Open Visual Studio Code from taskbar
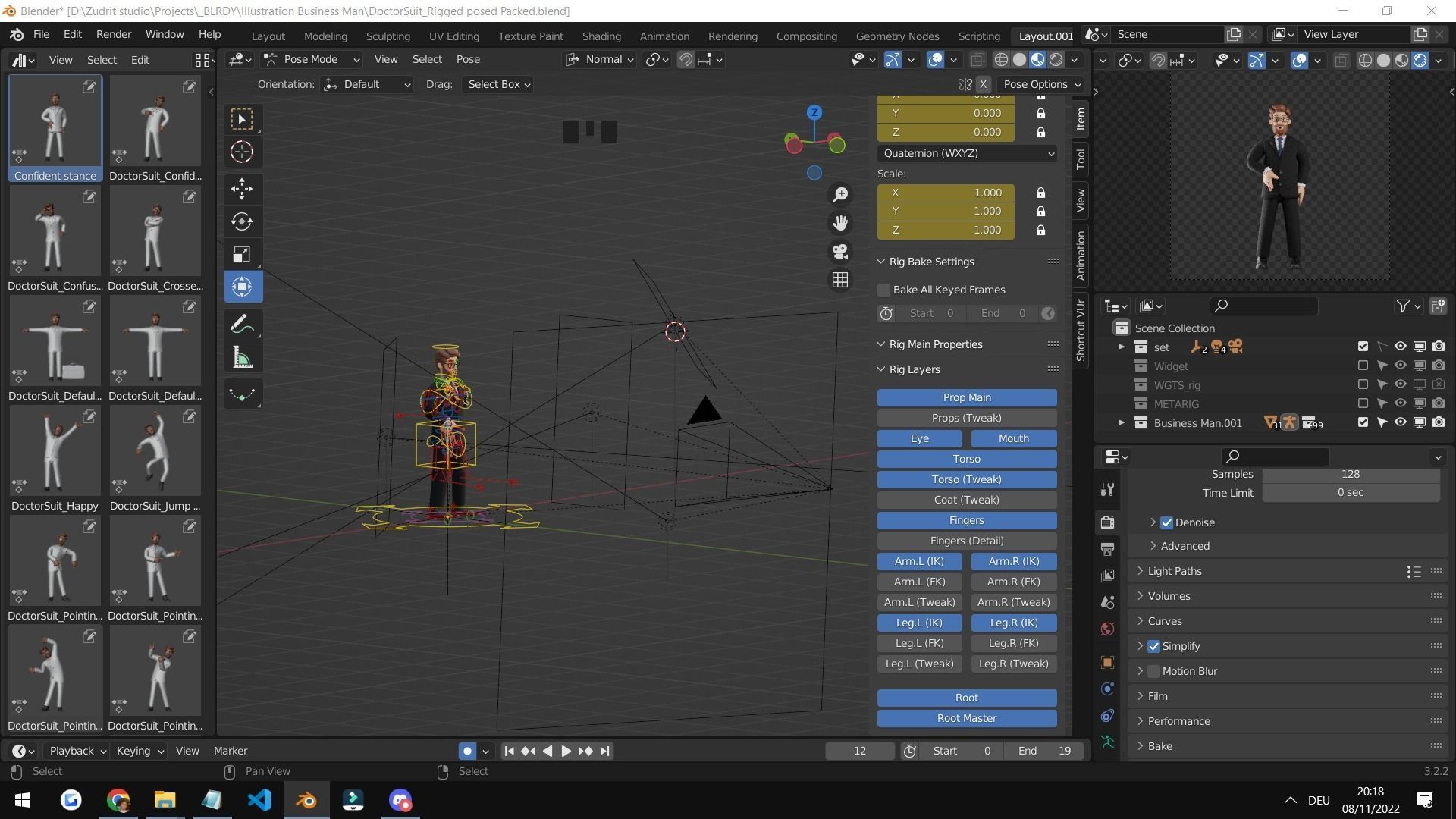Image resolution: width=1456 pixels, height=819 pixels. click(259, 800)
